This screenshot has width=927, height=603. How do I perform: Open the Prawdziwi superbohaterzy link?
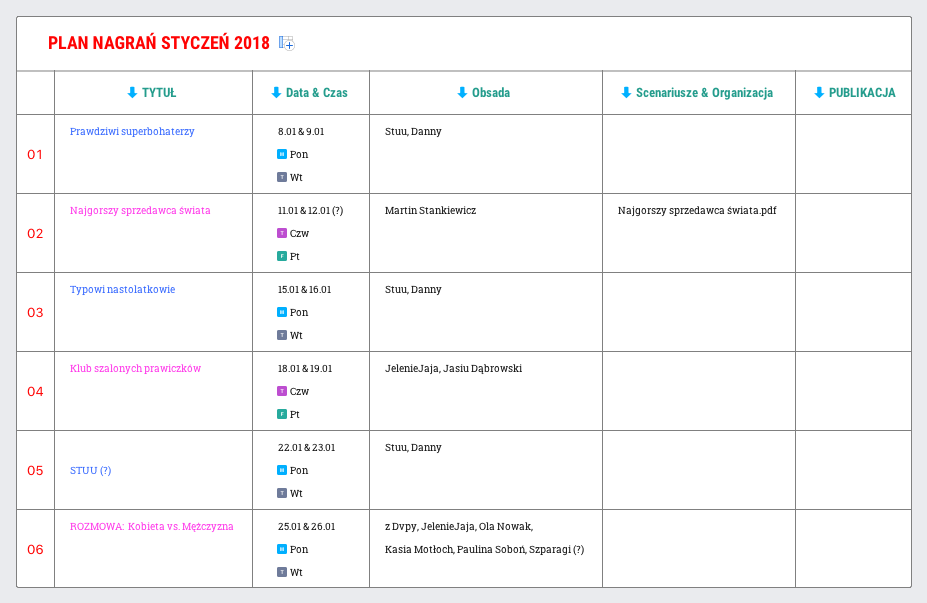[x=131, y=131]
